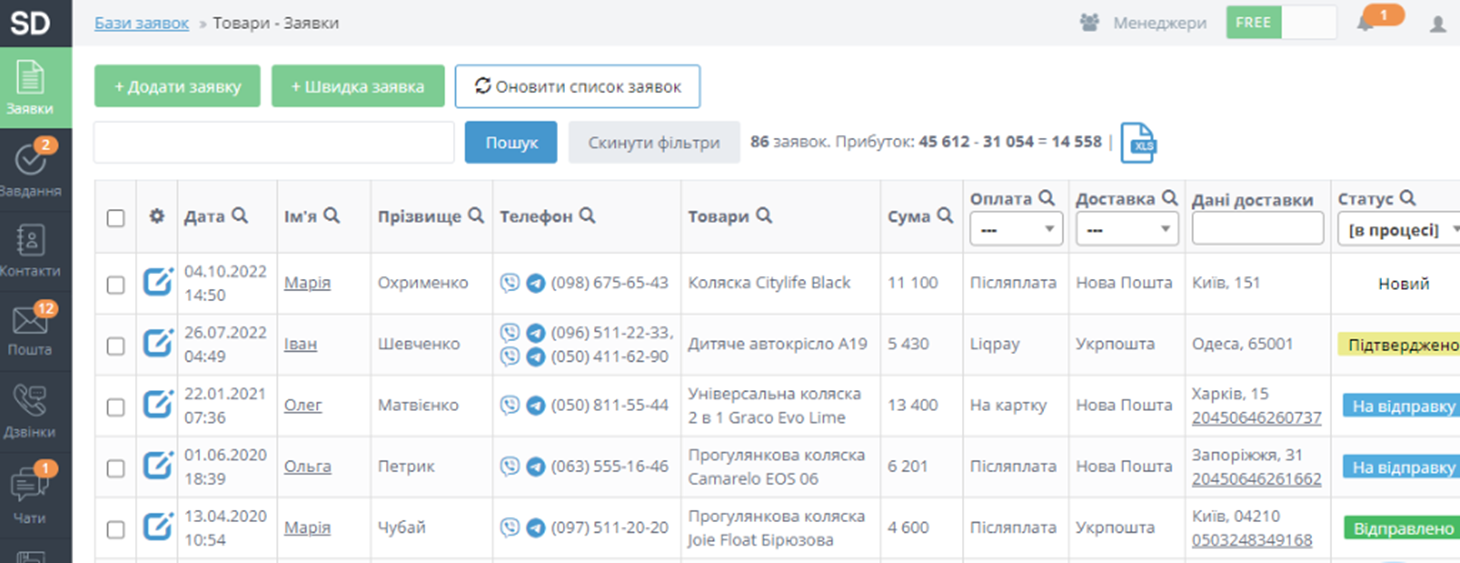Tick the checkbox for Шевченко's order row
The height and width of the screenshot is (563, 1460).
tap(116, 345)
